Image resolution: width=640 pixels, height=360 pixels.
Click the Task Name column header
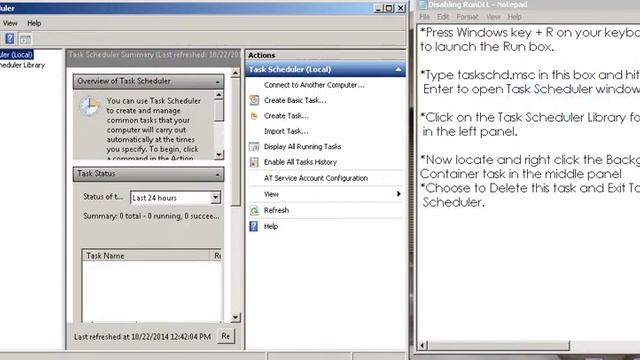click(x=146, y=256)
